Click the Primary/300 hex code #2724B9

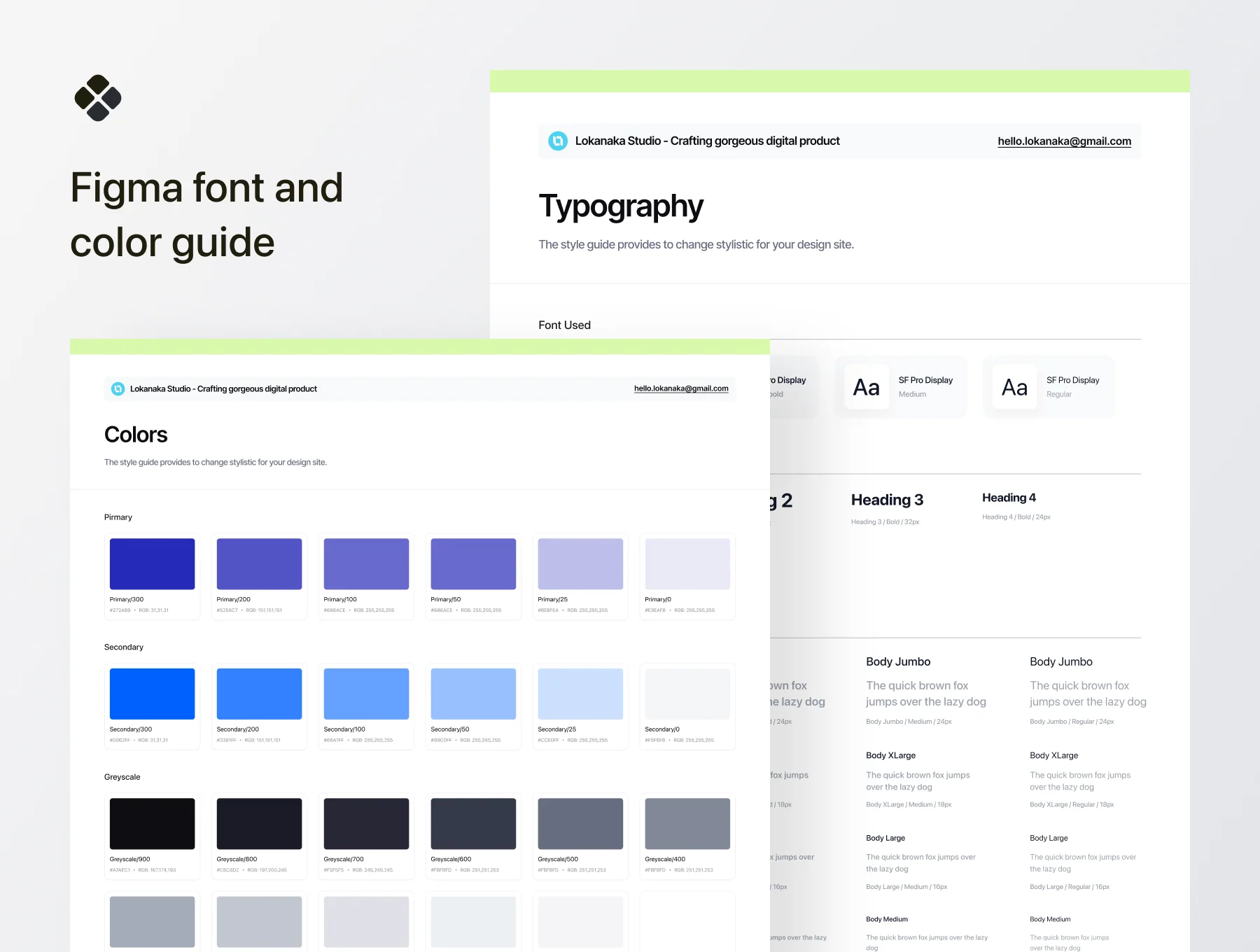click(x=120, y=610)
